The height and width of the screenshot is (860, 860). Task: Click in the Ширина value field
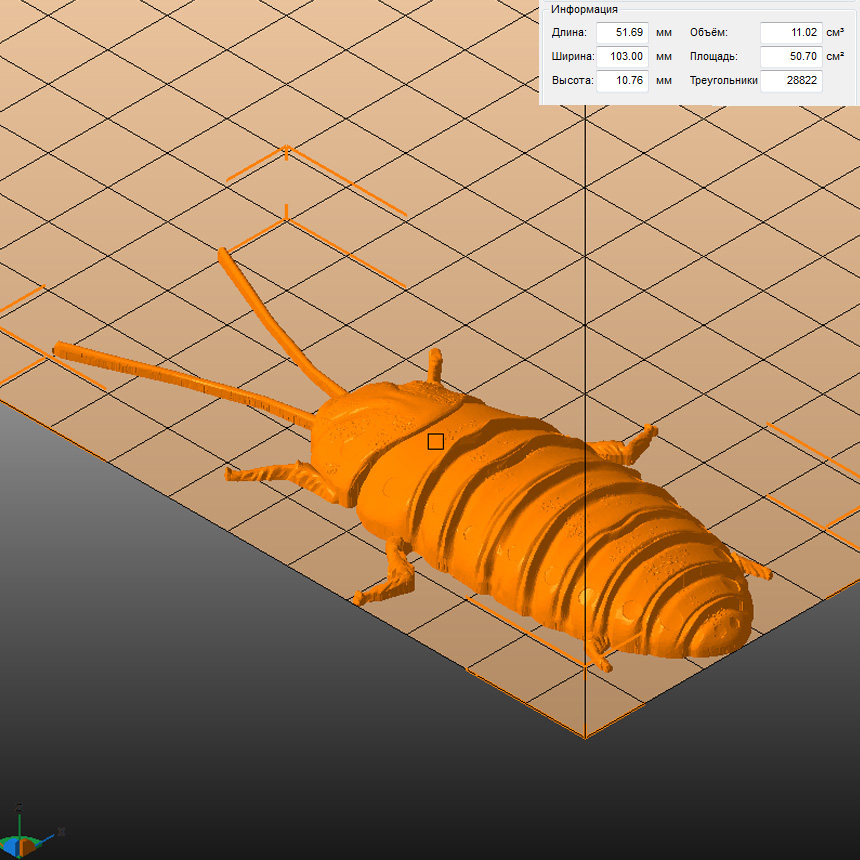(x=622, y=57)
